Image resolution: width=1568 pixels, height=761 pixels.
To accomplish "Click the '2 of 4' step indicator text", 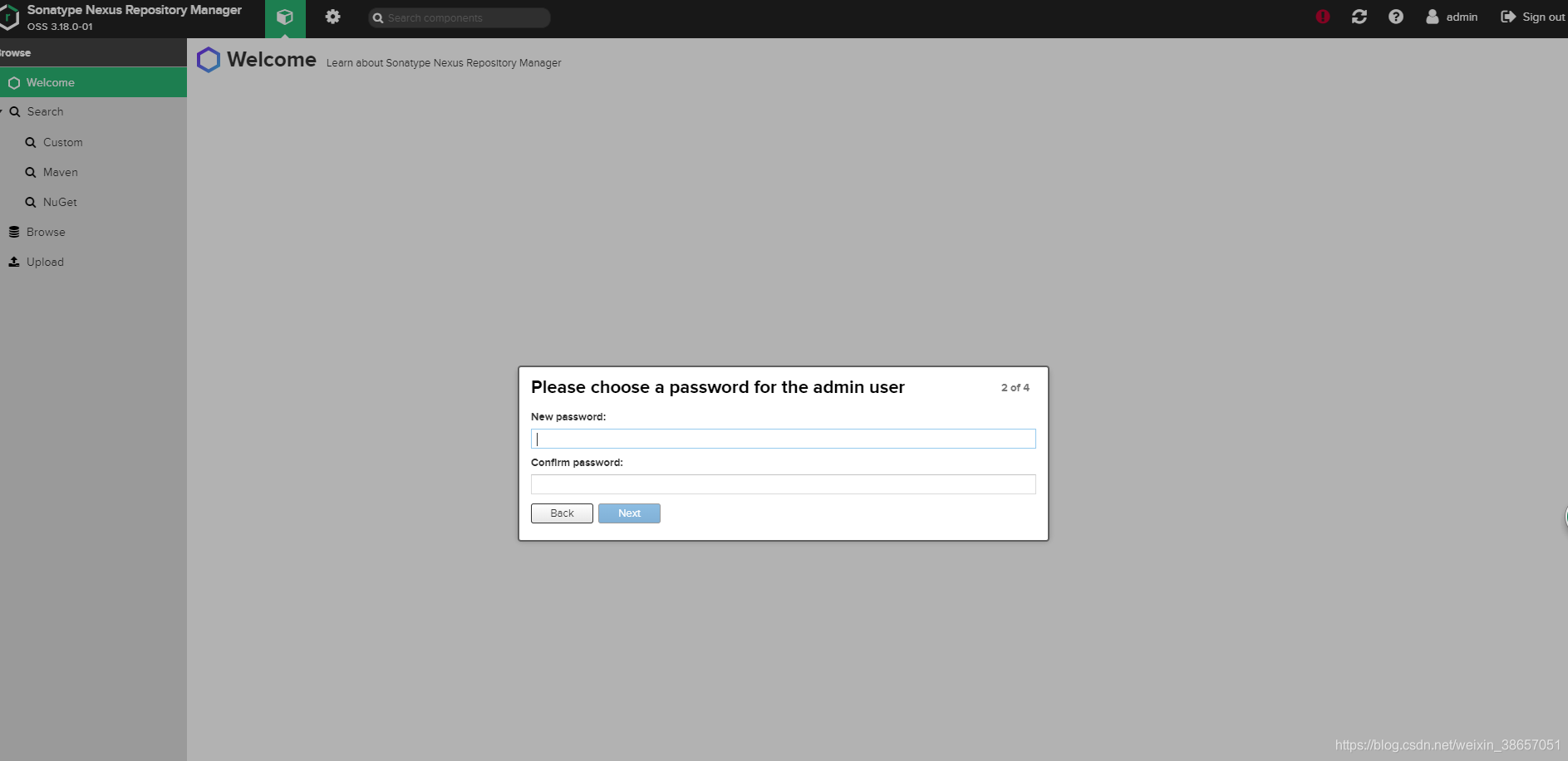I will 1015,388.
